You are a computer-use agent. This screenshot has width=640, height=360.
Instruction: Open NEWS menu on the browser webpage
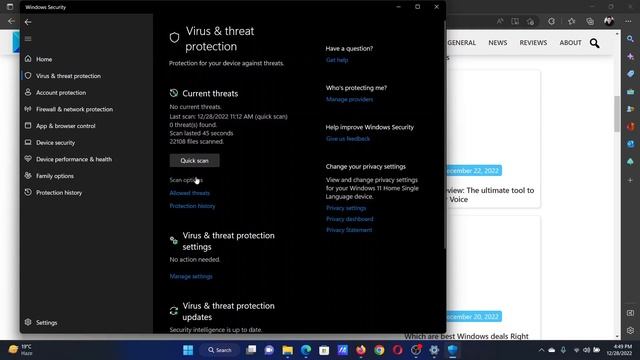point(498,42)
